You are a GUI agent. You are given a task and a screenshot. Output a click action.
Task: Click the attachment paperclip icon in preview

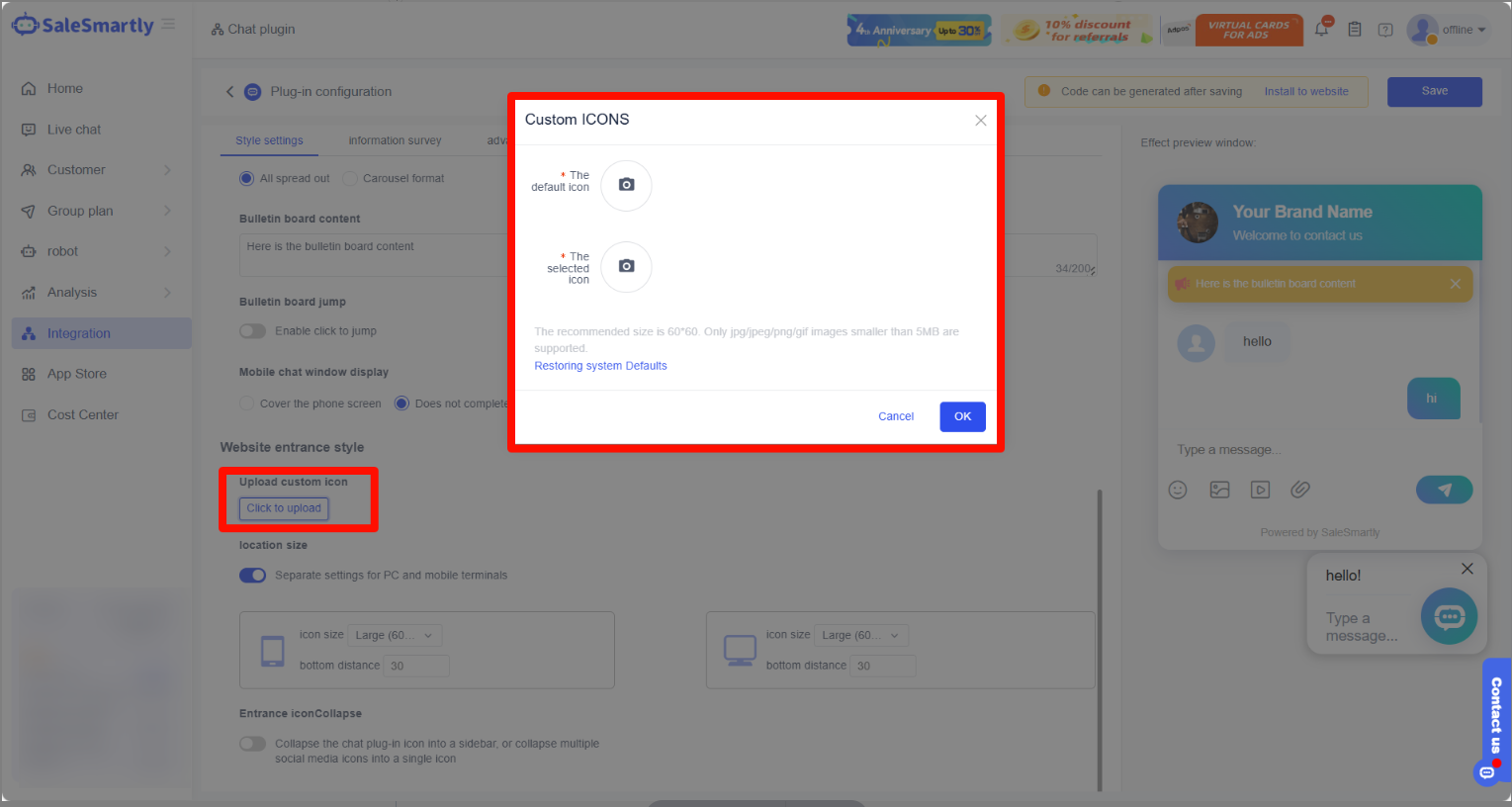click(x=1300, y=490)
